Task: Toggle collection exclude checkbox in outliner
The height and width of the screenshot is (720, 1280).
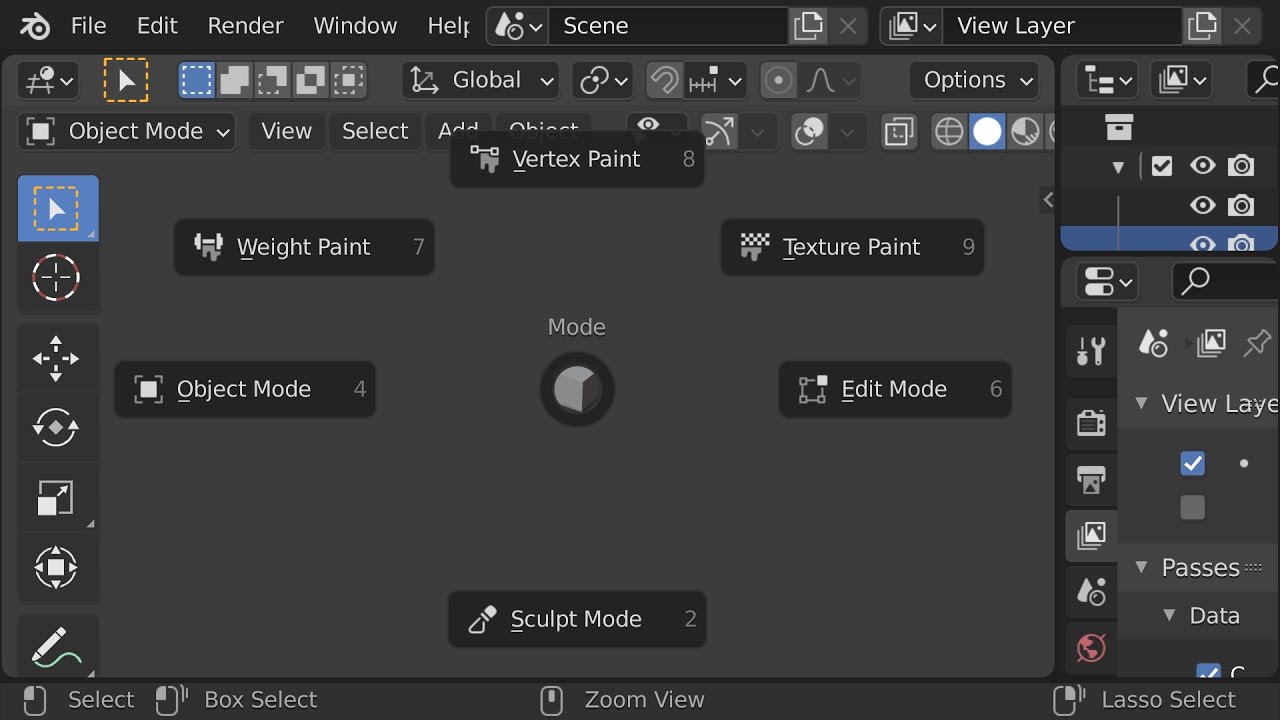Action: [x=1161, y=166]
